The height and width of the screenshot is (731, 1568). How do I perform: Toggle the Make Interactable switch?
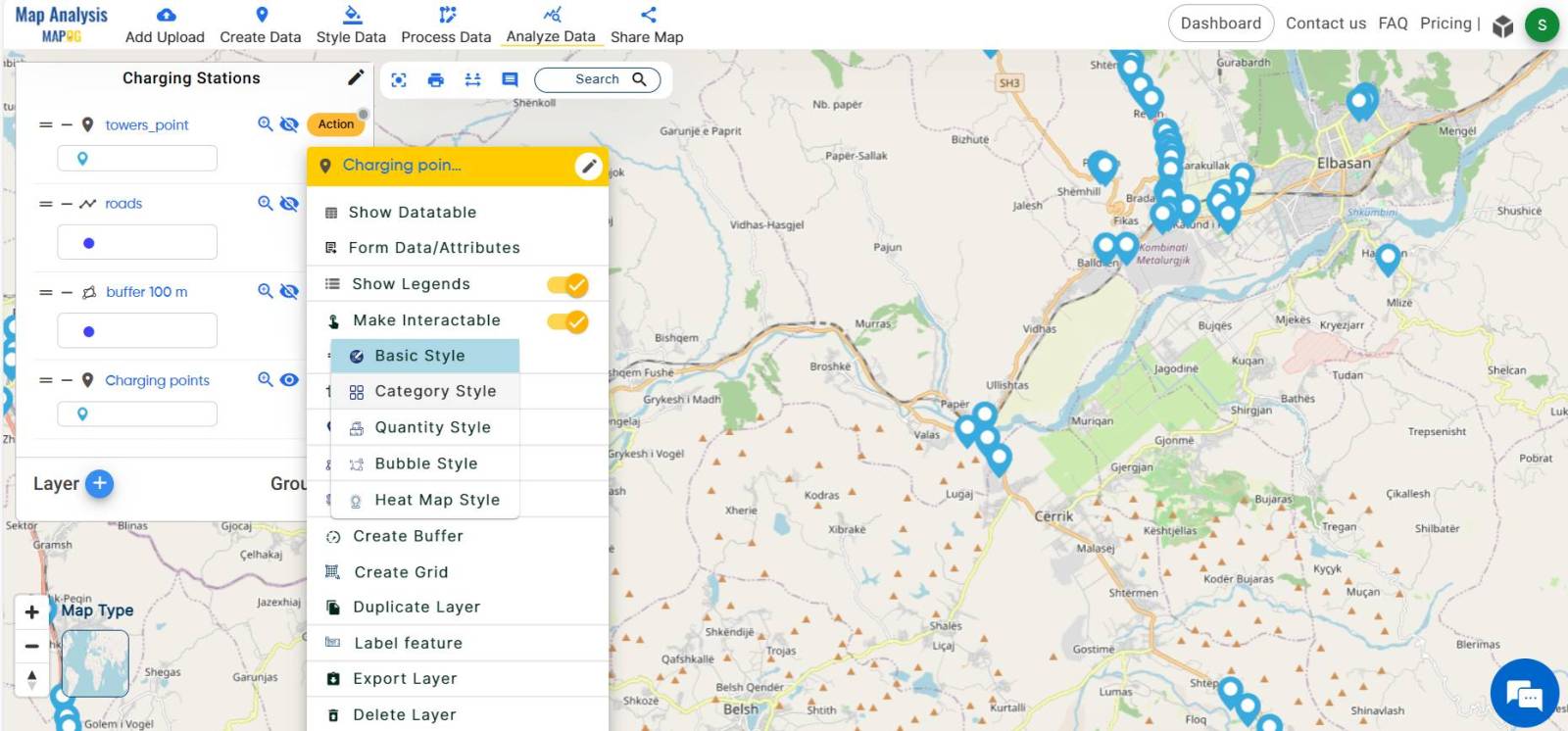click(567, 320)
